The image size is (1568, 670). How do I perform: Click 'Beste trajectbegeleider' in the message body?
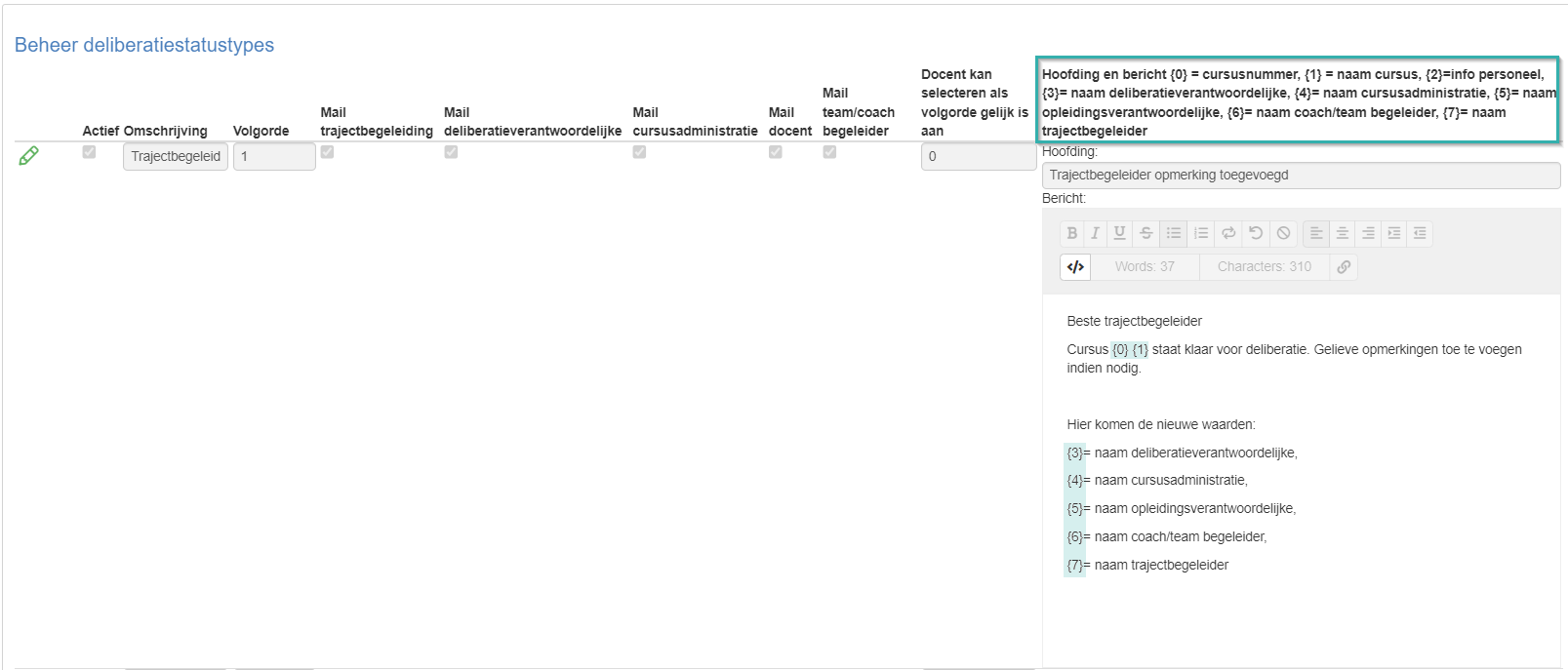[x=1134, y=321]
